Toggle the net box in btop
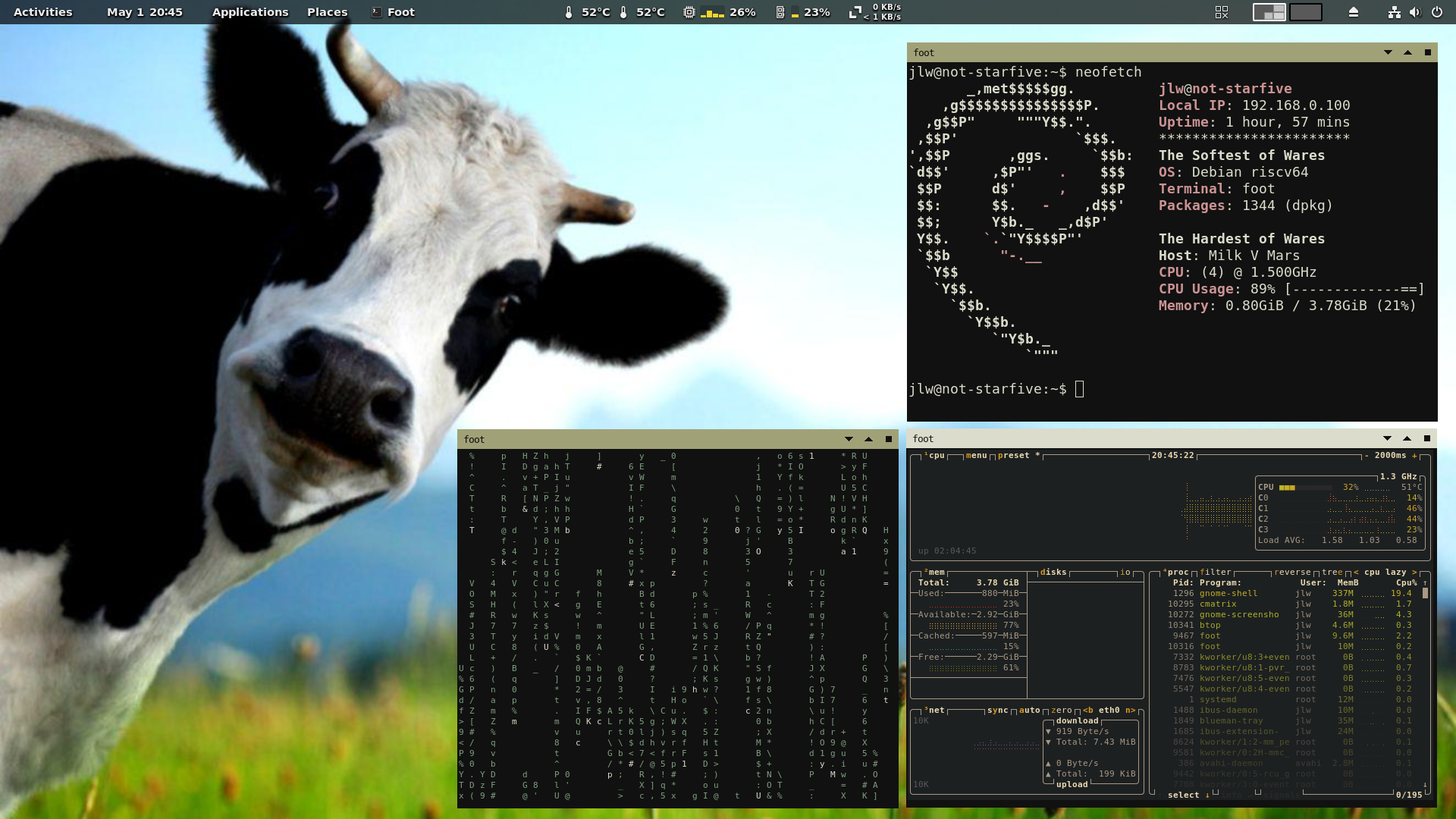Screen dimensions: 1456x819 tap(934, 711)
